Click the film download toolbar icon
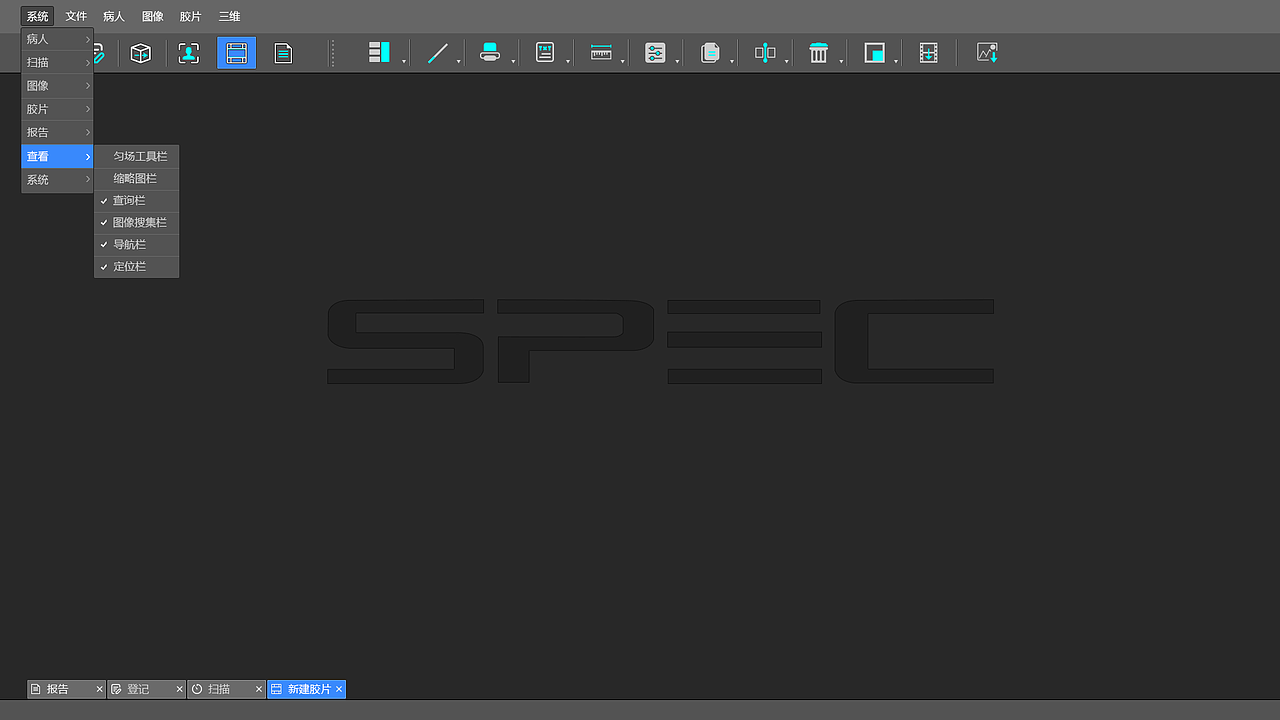Screen dimensions: 1280x720 pyautogui.click(x=928, y=53)
